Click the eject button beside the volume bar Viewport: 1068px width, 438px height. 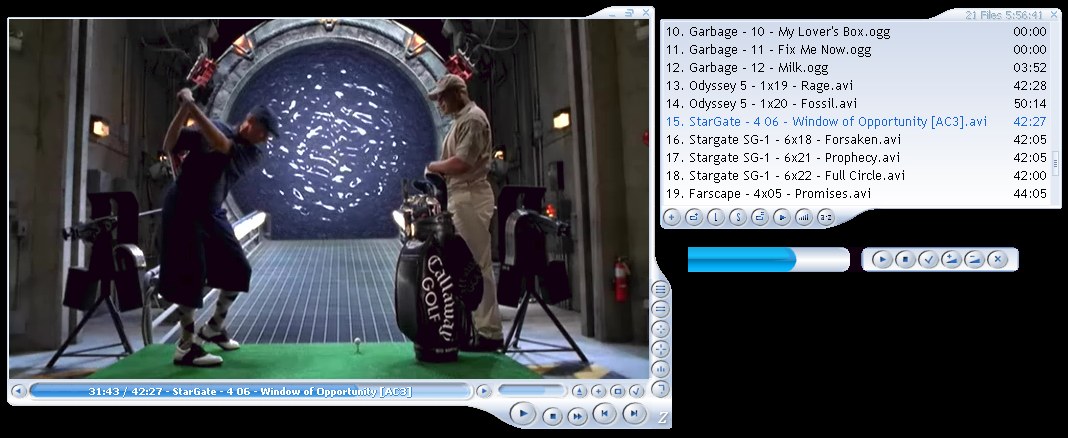579,391
